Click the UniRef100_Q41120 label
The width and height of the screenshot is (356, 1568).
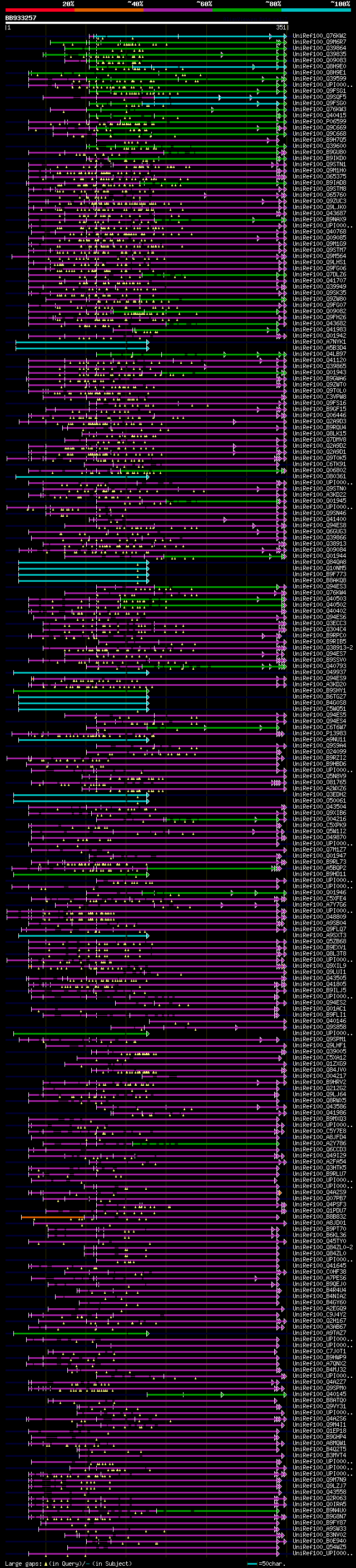click(319, 360)
